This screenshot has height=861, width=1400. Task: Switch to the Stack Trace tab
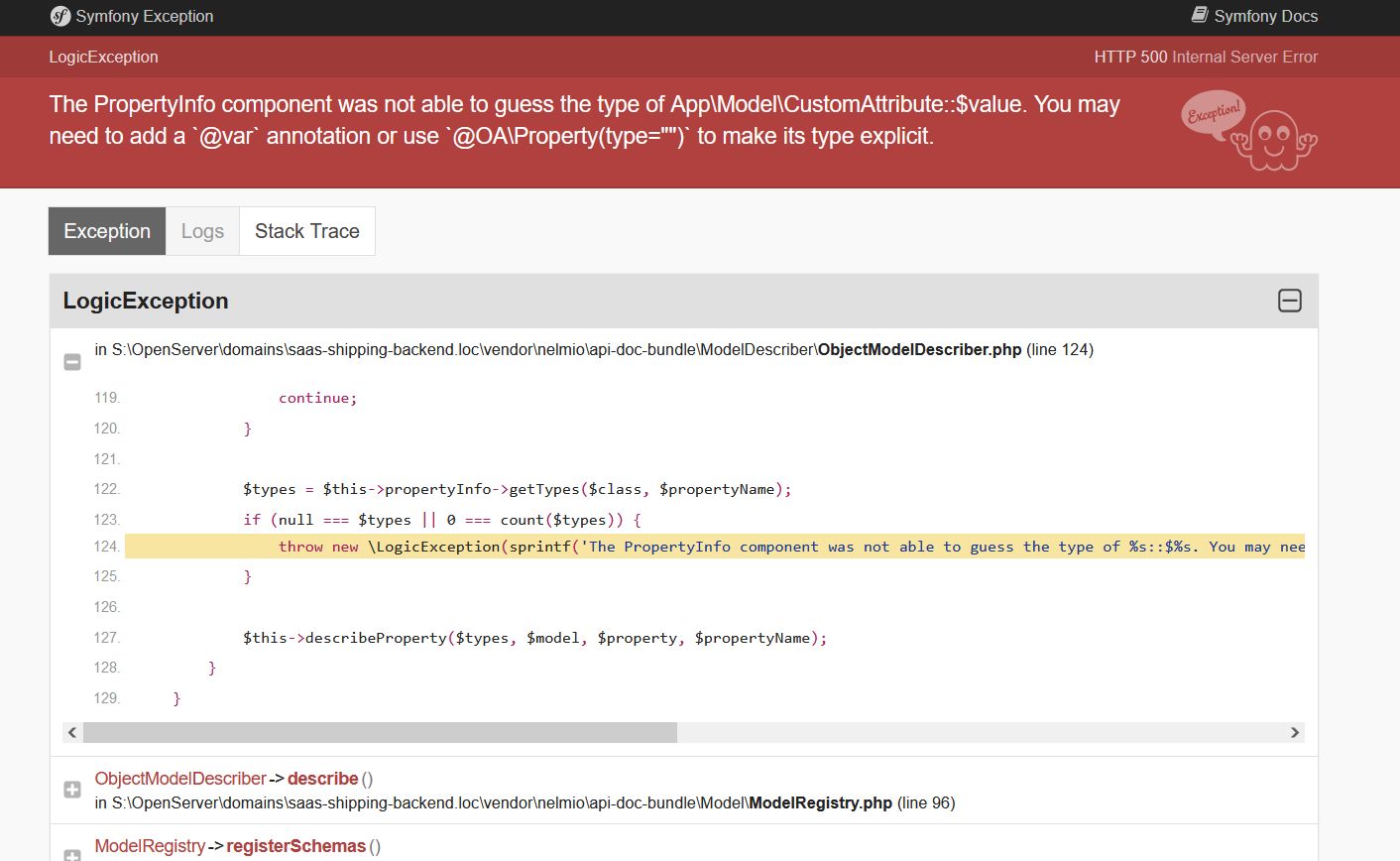(x=307, y=231)
